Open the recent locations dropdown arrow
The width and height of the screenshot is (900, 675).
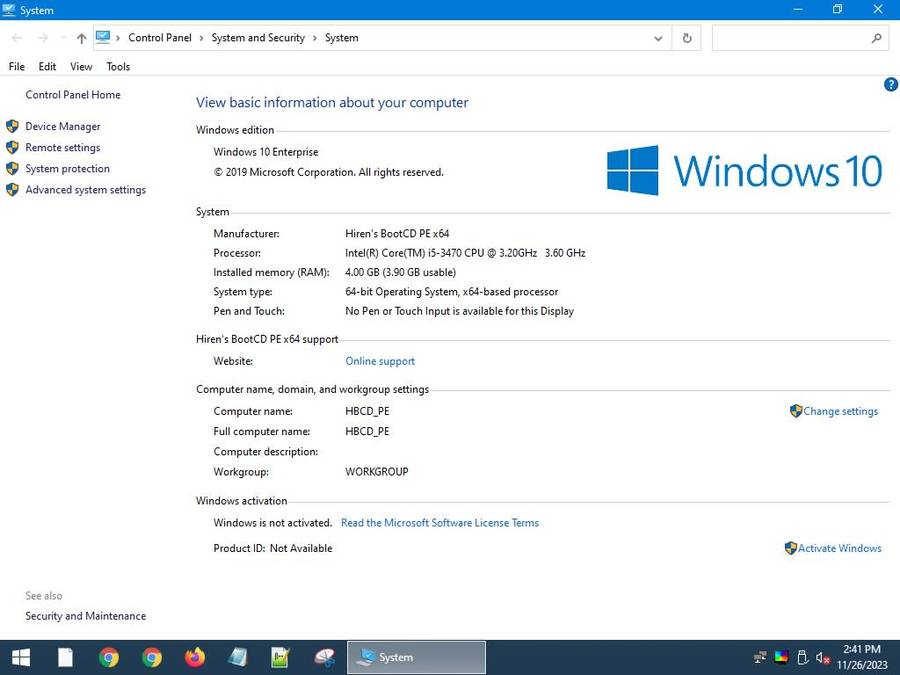click(x=63, y=38)
